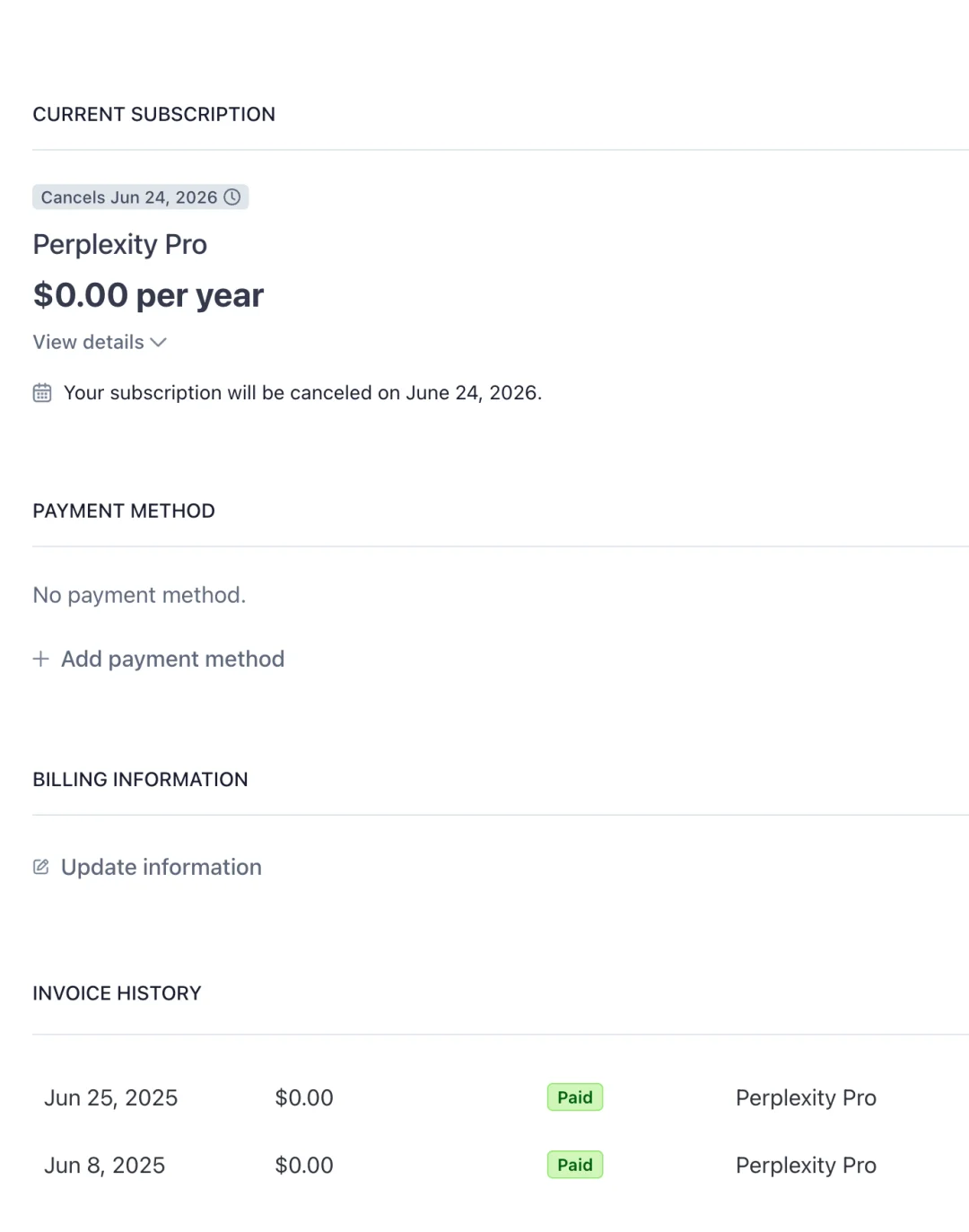This screenshot has width=969, height=1232.
Task: Expand the View details chevron
Action: [x=159, y=343]
